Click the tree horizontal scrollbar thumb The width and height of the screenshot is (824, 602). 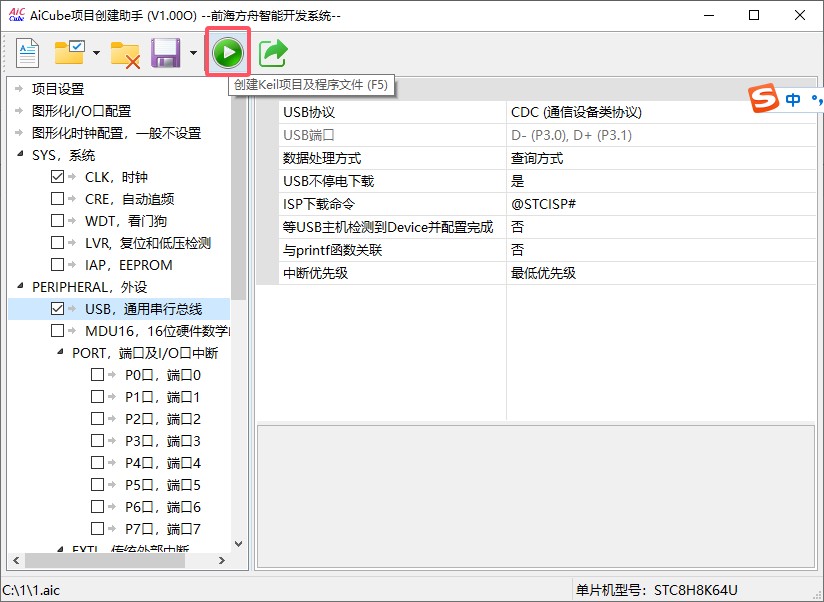click(105, 561)
